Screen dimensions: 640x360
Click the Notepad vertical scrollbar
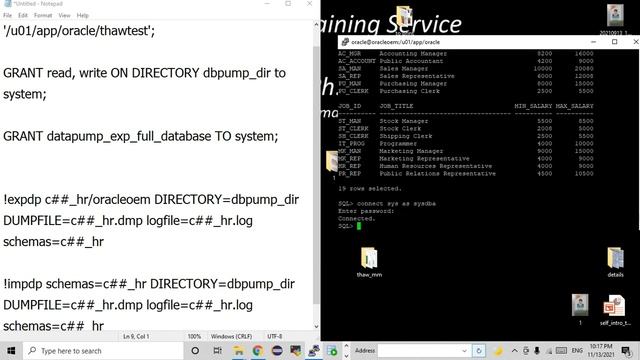[316, 176]
